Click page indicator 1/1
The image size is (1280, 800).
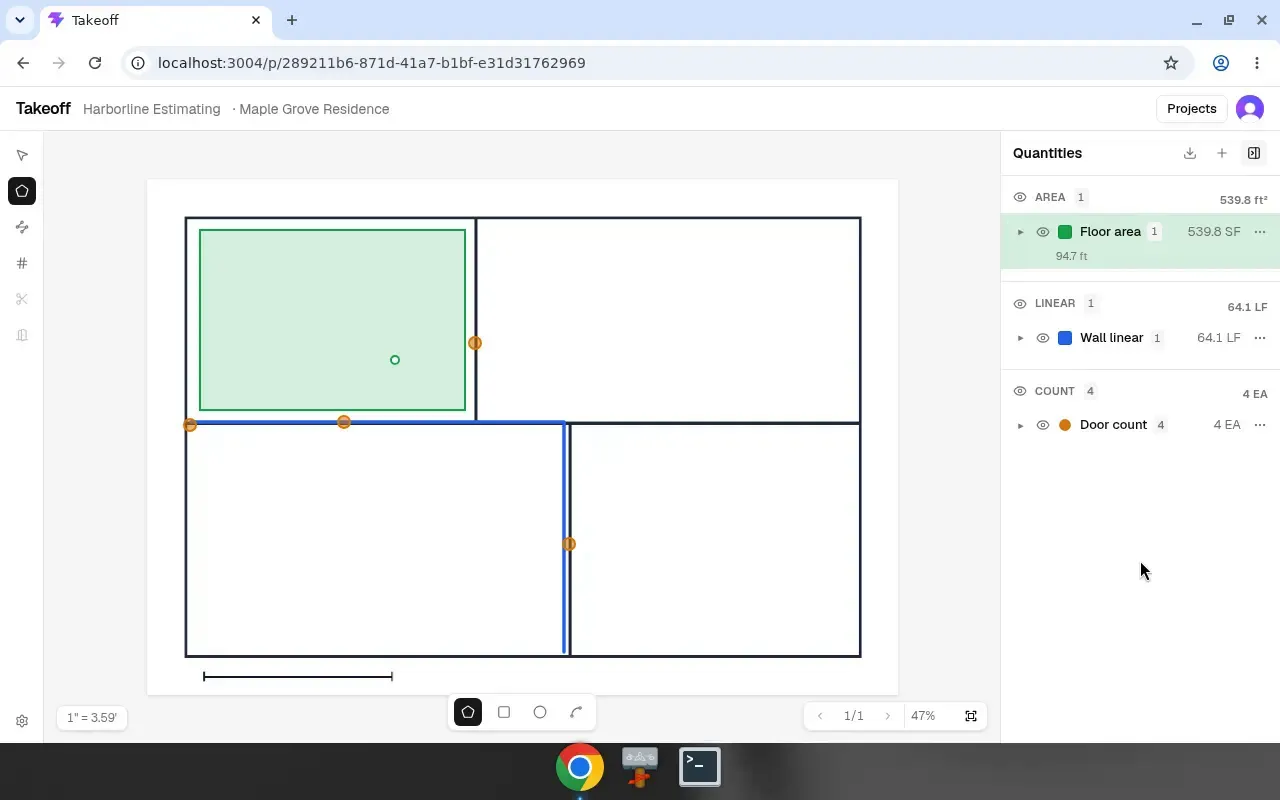[x=853, y=716]
